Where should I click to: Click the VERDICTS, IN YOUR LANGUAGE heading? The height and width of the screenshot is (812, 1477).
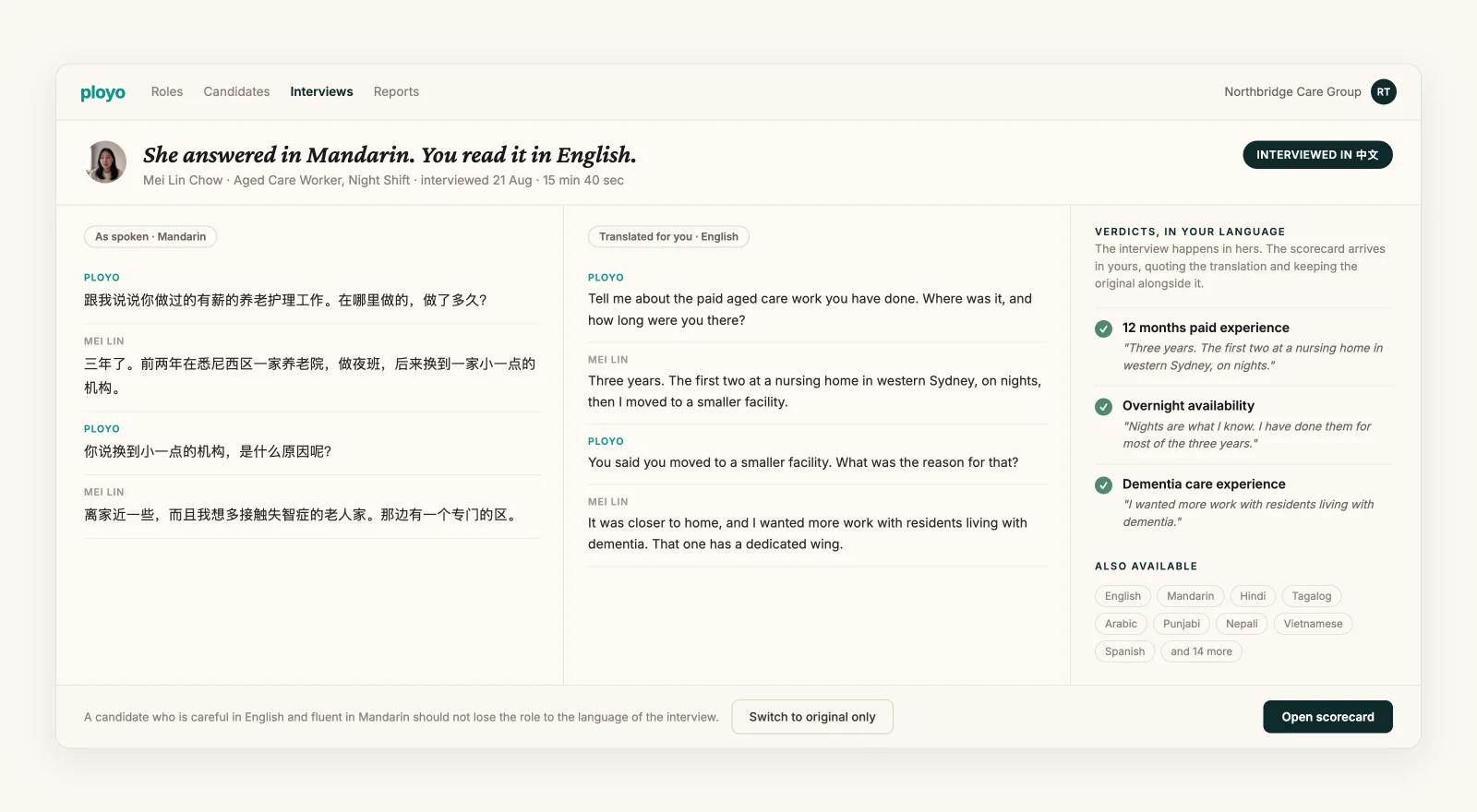click(x=1190, y=232)
